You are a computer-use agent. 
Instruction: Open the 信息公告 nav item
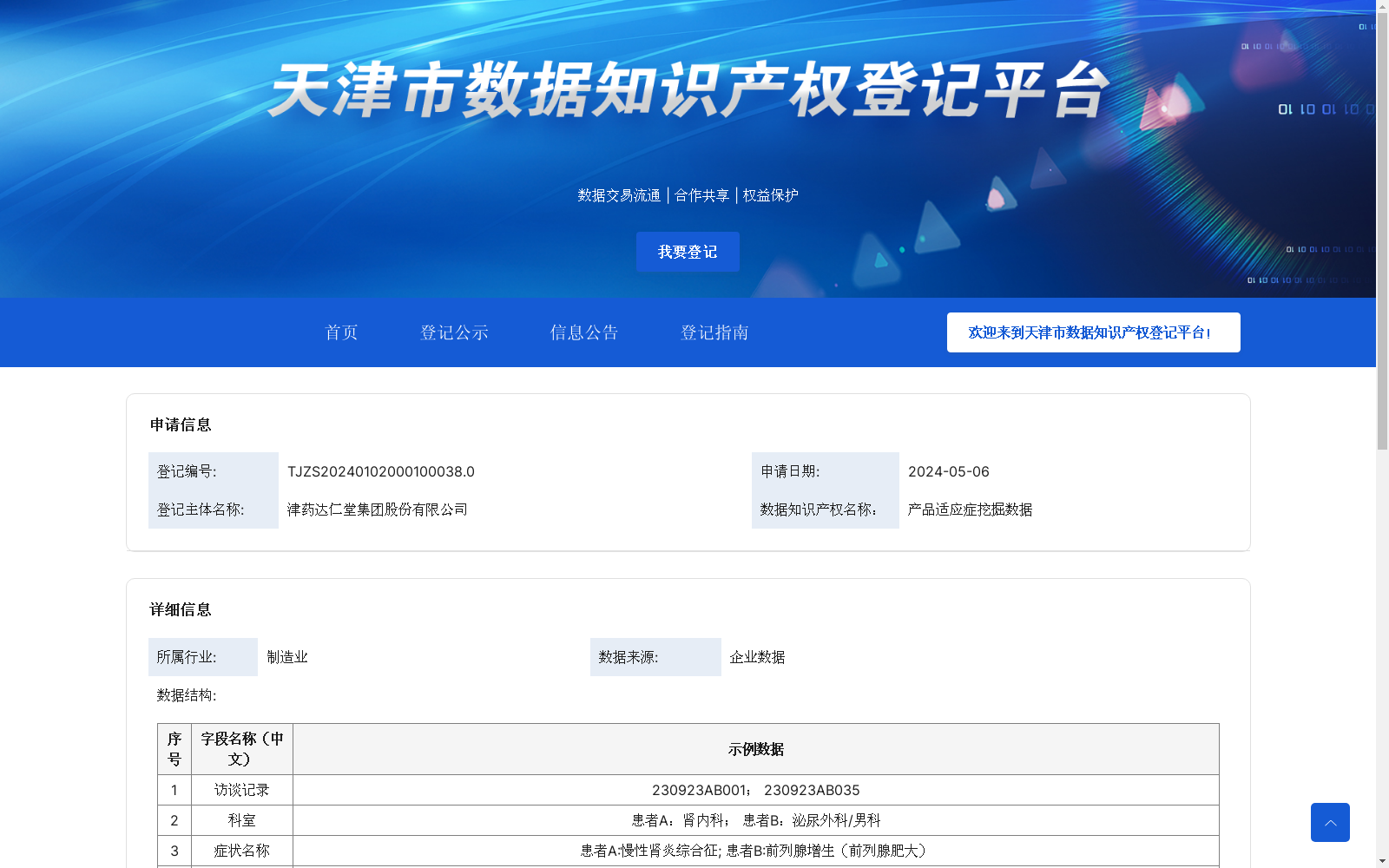pyautogui.click(x=584, y=332)
